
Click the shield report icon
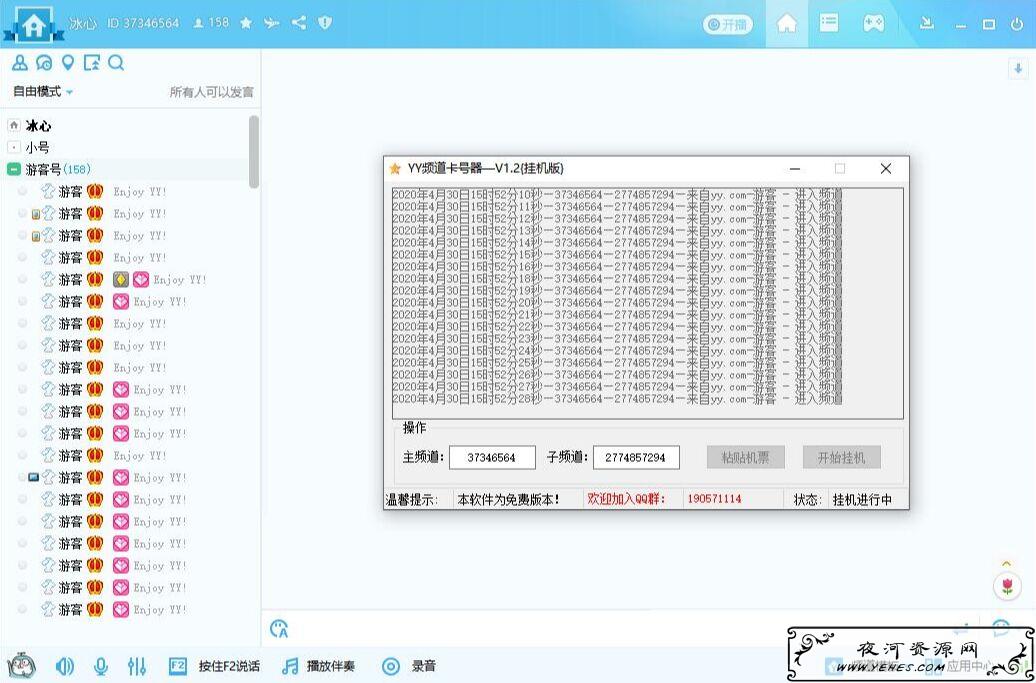pos(324,23)
